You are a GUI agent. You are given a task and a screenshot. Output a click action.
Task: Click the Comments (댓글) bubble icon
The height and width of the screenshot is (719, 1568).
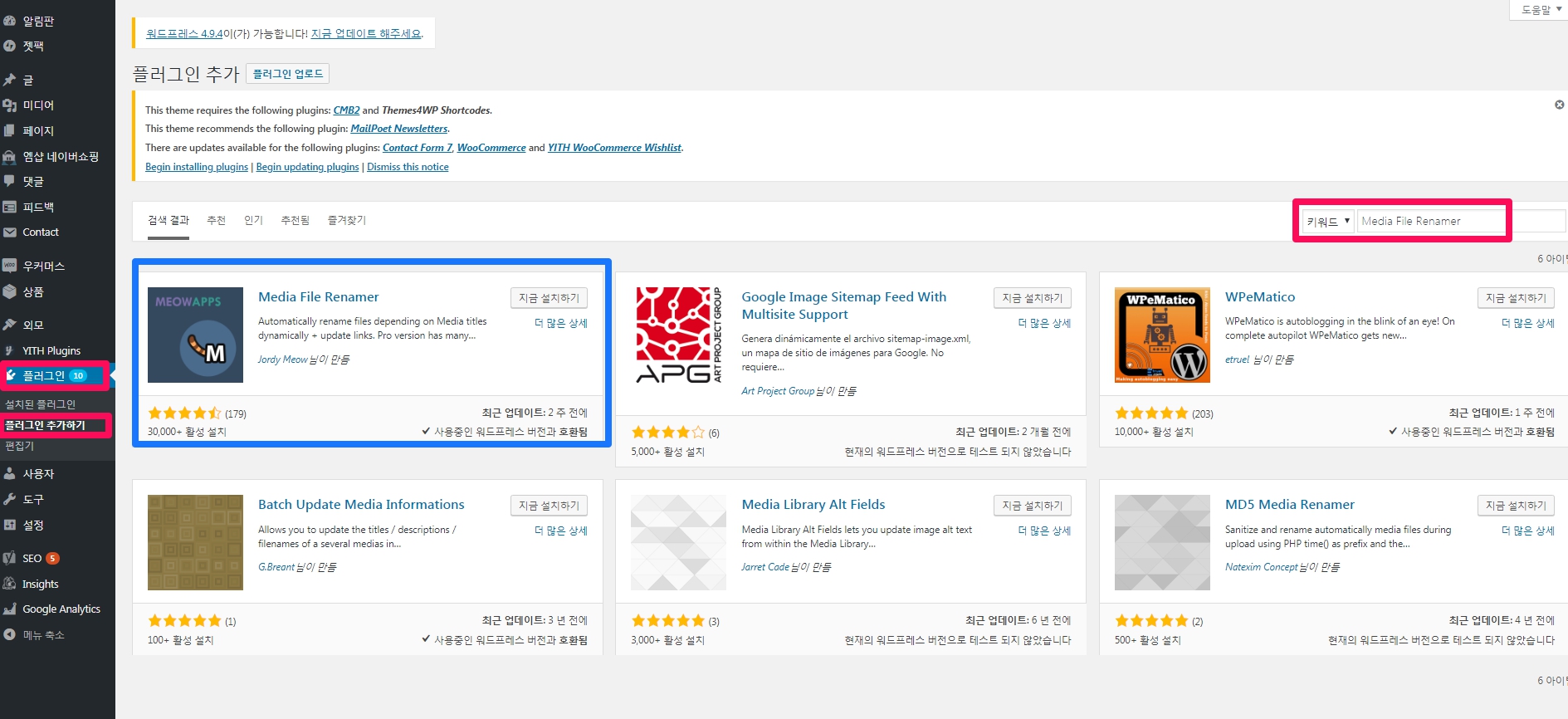point(10,181)
